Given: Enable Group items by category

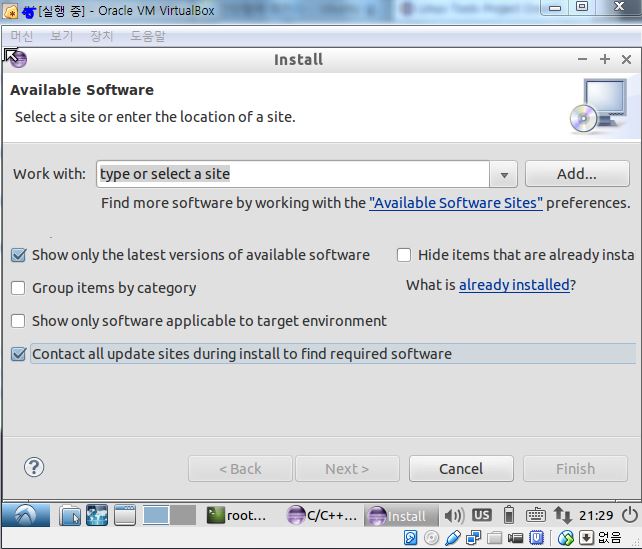Looking at the screenshot, I should click(18, 288).
